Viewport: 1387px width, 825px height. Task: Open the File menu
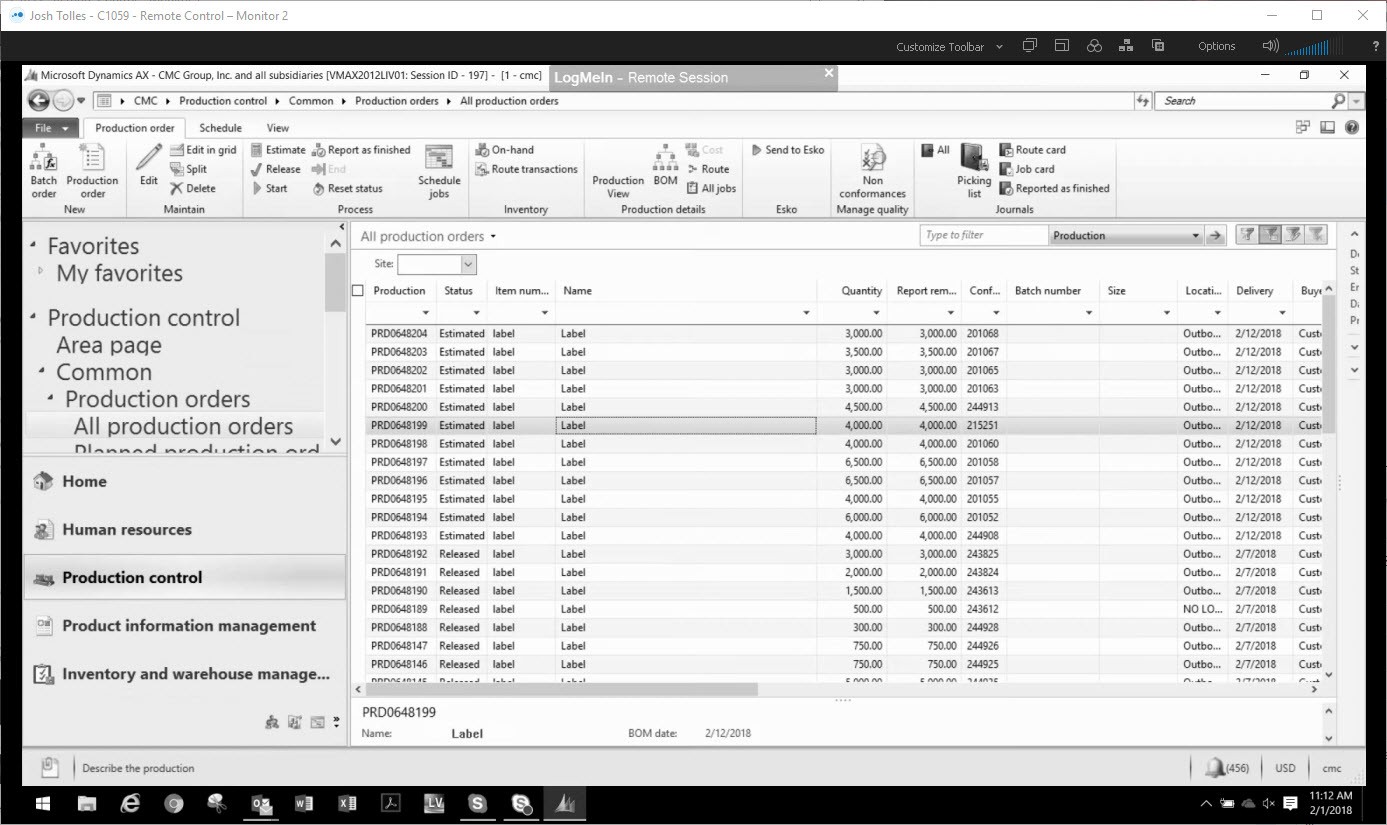51,128
